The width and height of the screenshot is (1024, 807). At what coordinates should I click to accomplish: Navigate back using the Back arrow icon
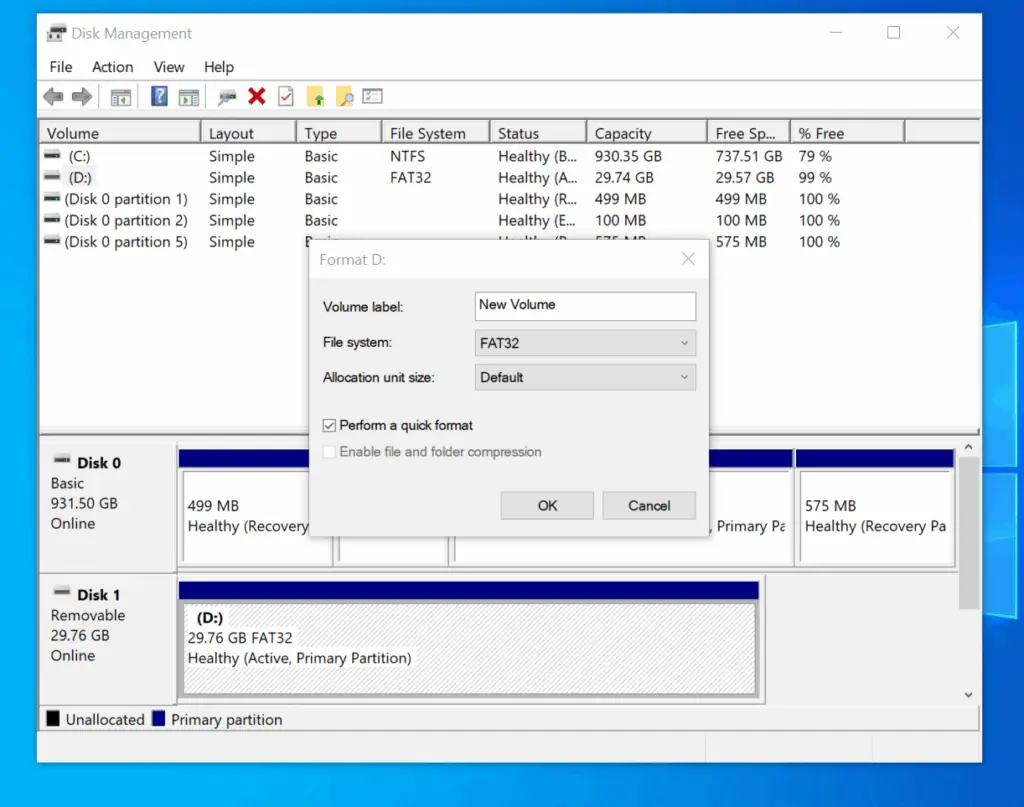[x=52, y=96]
